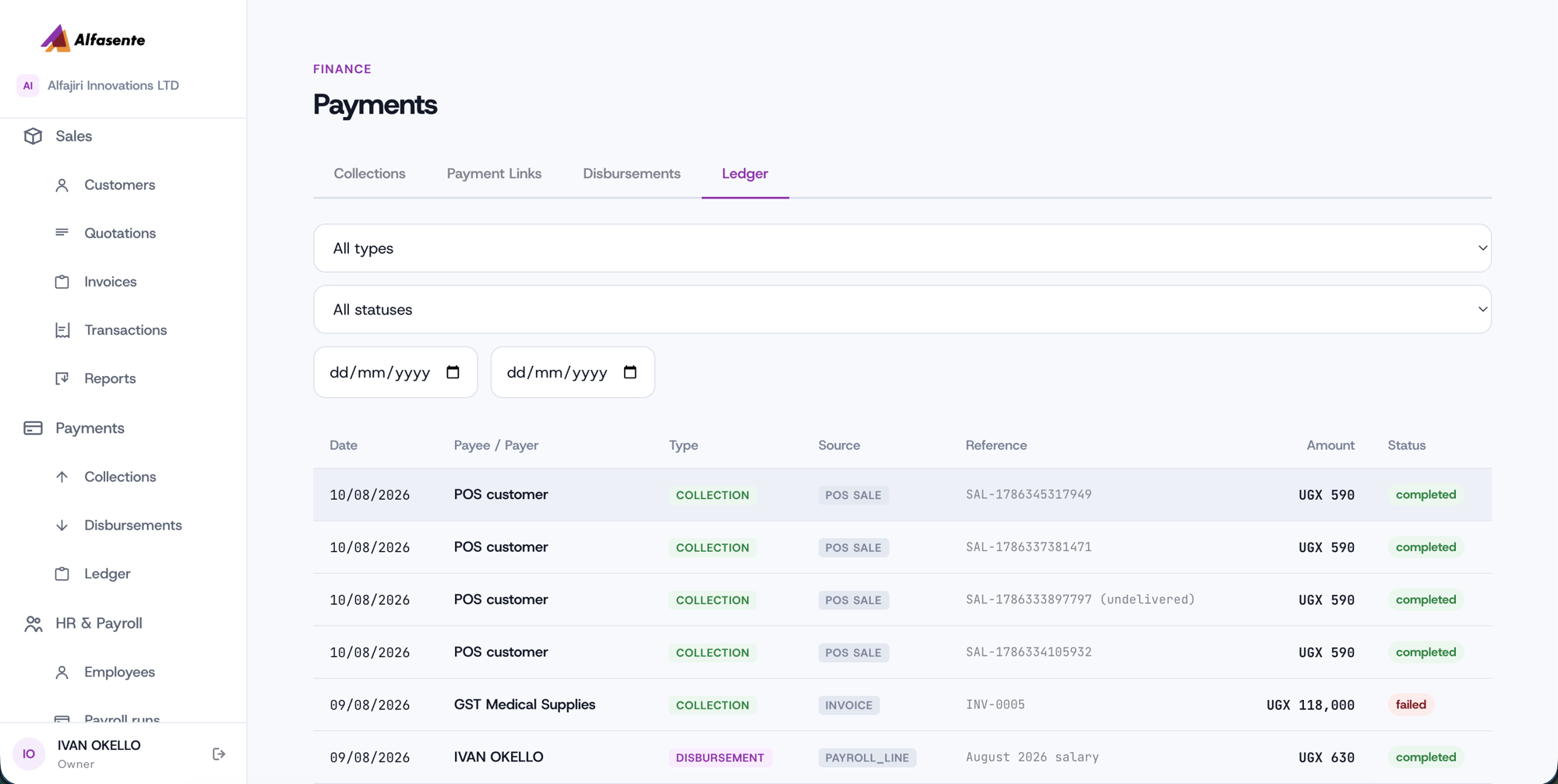Click the failed status badge
This screenshot has width=1558, height=784.
1411,705
